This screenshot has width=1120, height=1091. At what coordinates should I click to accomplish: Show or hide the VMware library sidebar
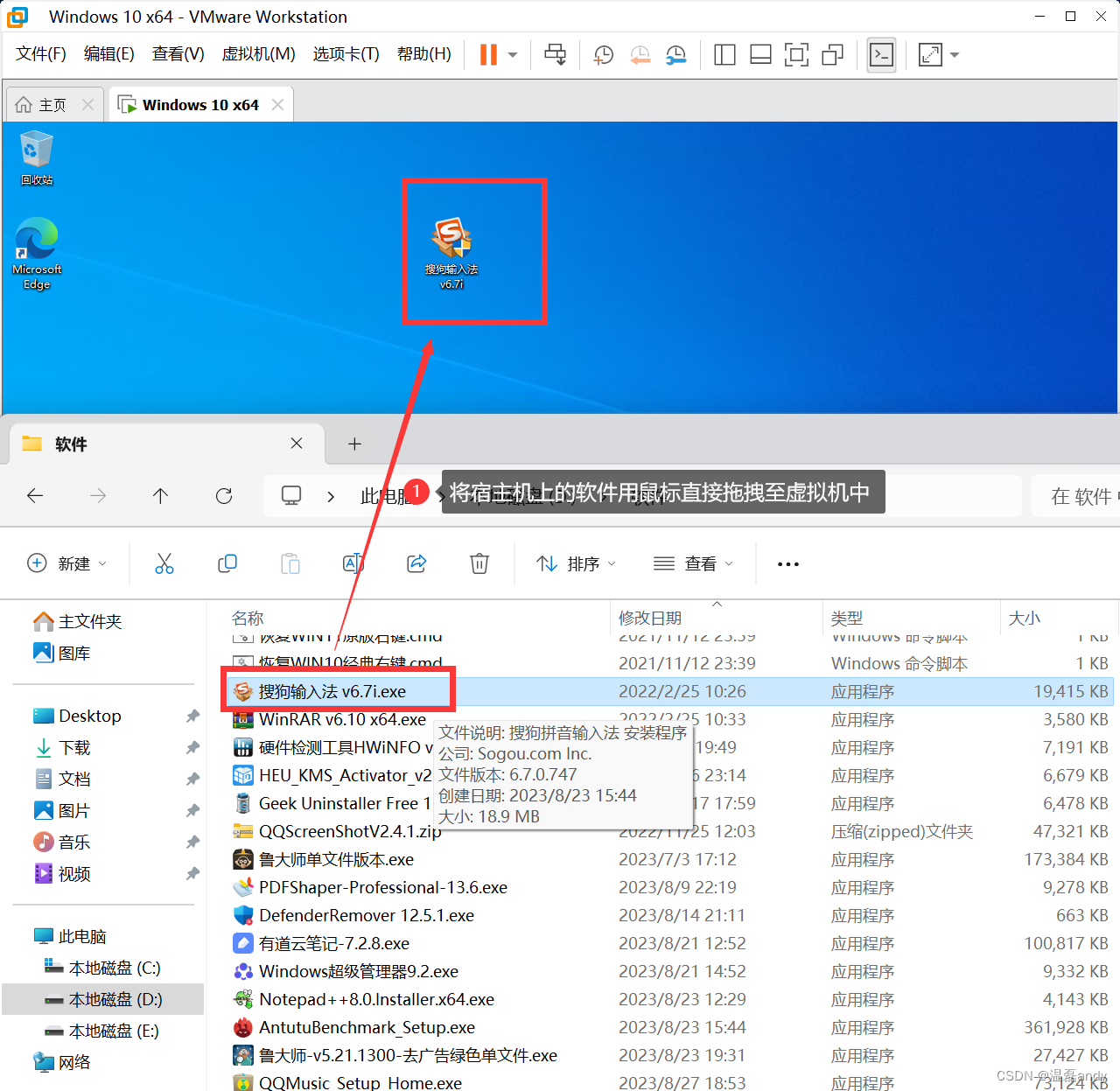(x=724, y=54)
